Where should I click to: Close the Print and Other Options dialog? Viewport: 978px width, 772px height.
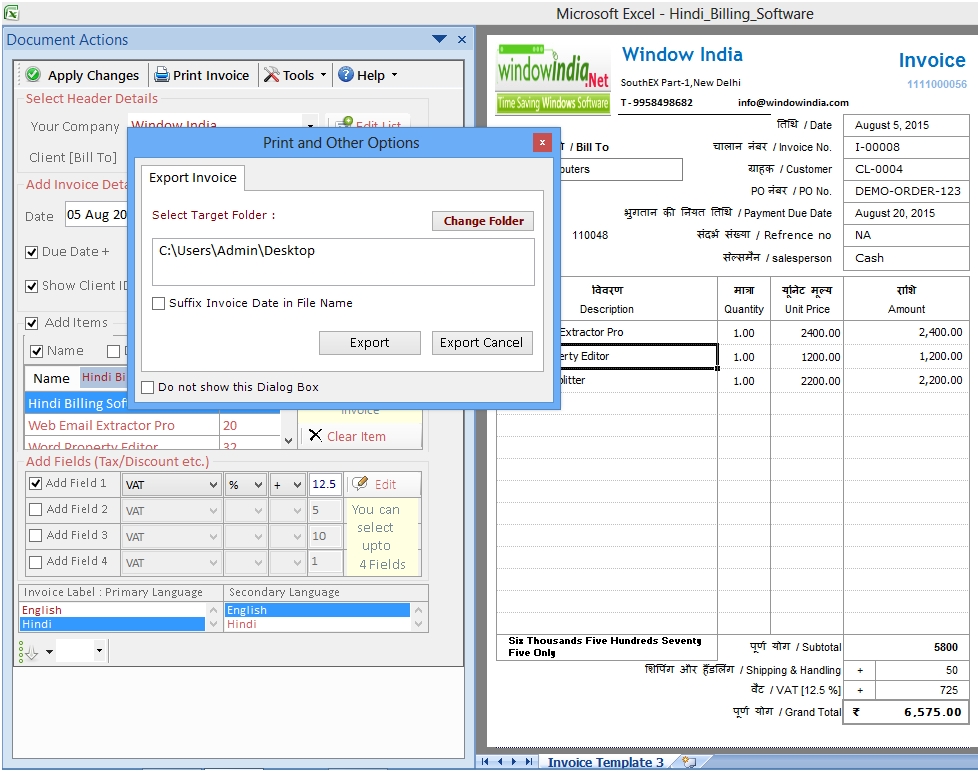(x=542, y=143)
